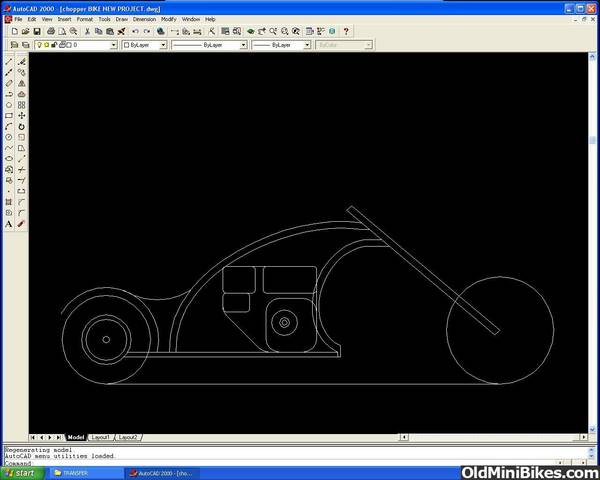Screen dimensions: 600x480
Task: Open the Multiline Text tool (A icon)
Action: pyautogui.click(x=9, y=224)
